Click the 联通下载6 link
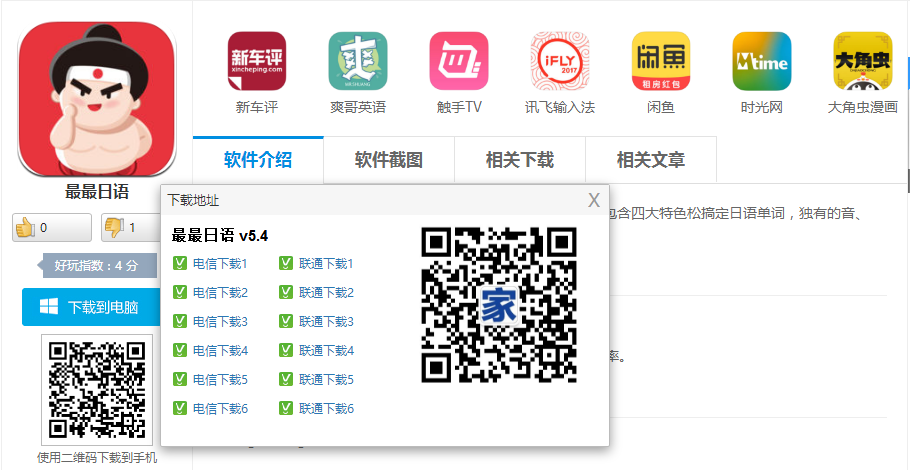Image resolution: width=910 pixels, height=470 pixels. pyautogui.click(x=327, y=409)
